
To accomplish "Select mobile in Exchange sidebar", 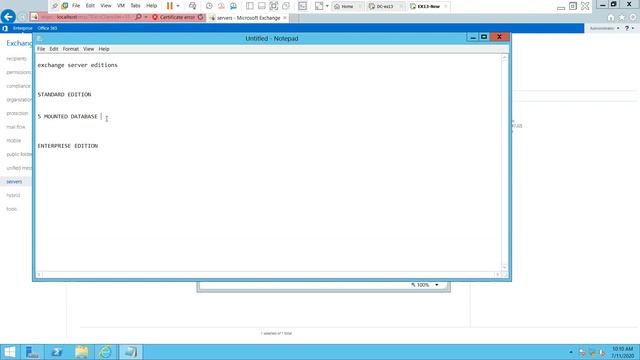I will 13,140.
